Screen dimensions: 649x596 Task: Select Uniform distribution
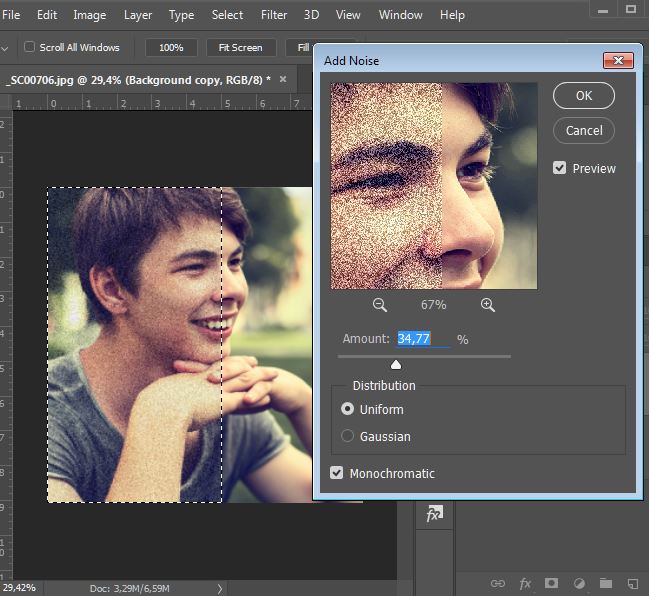click(347, 409)
